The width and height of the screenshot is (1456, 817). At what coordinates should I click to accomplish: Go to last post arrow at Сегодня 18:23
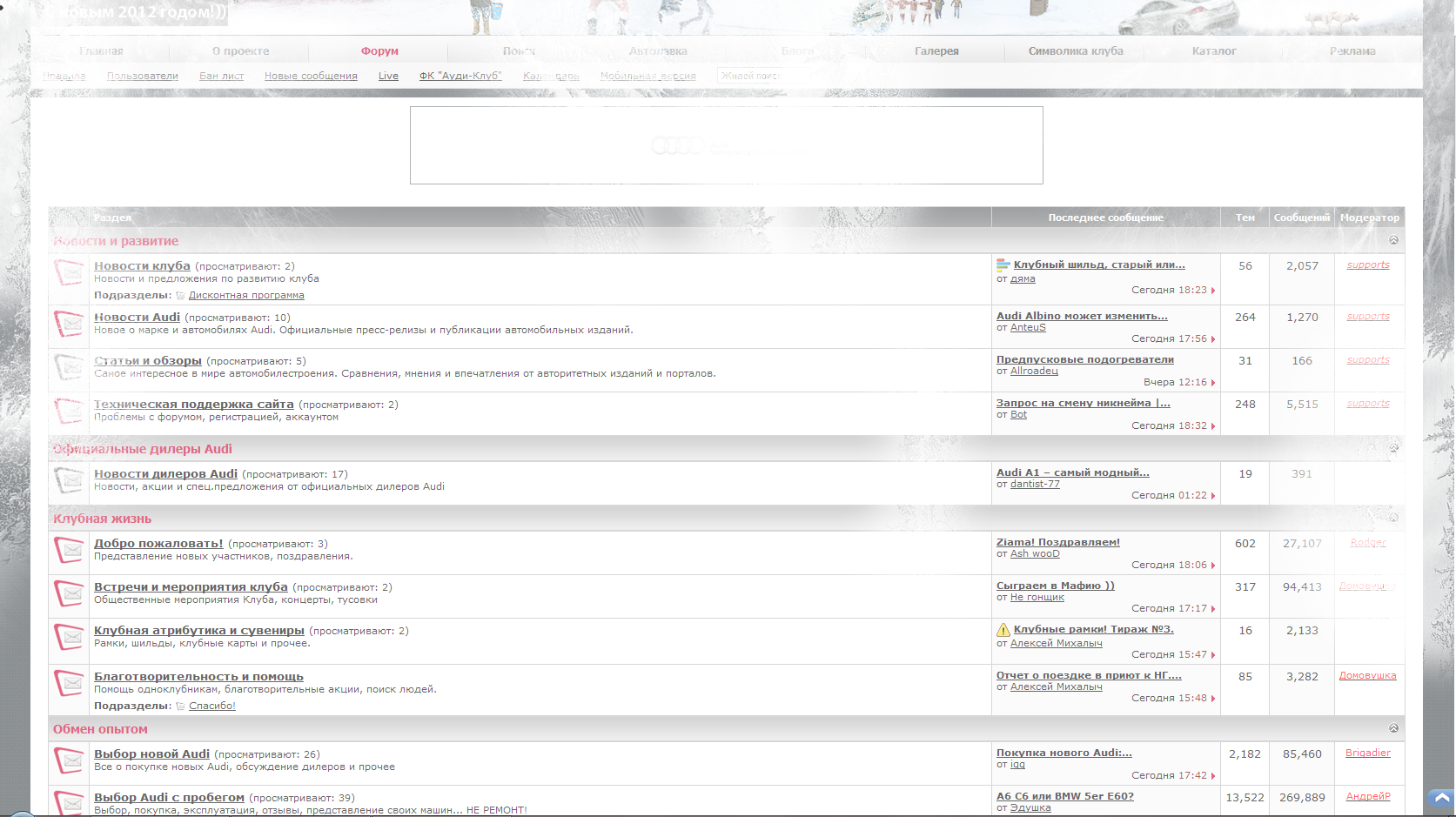point(1213,291)
